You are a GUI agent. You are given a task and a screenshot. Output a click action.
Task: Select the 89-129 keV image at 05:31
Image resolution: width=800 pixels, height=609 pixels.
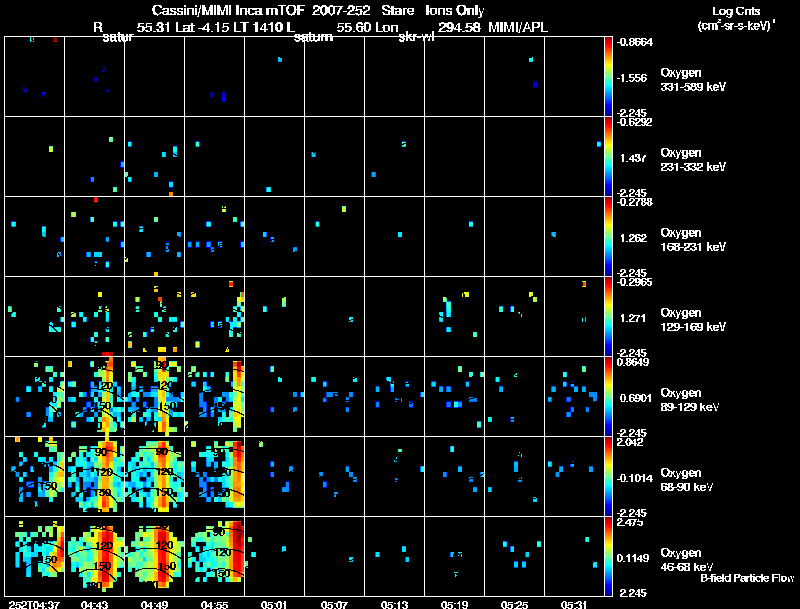coord(574,397)
